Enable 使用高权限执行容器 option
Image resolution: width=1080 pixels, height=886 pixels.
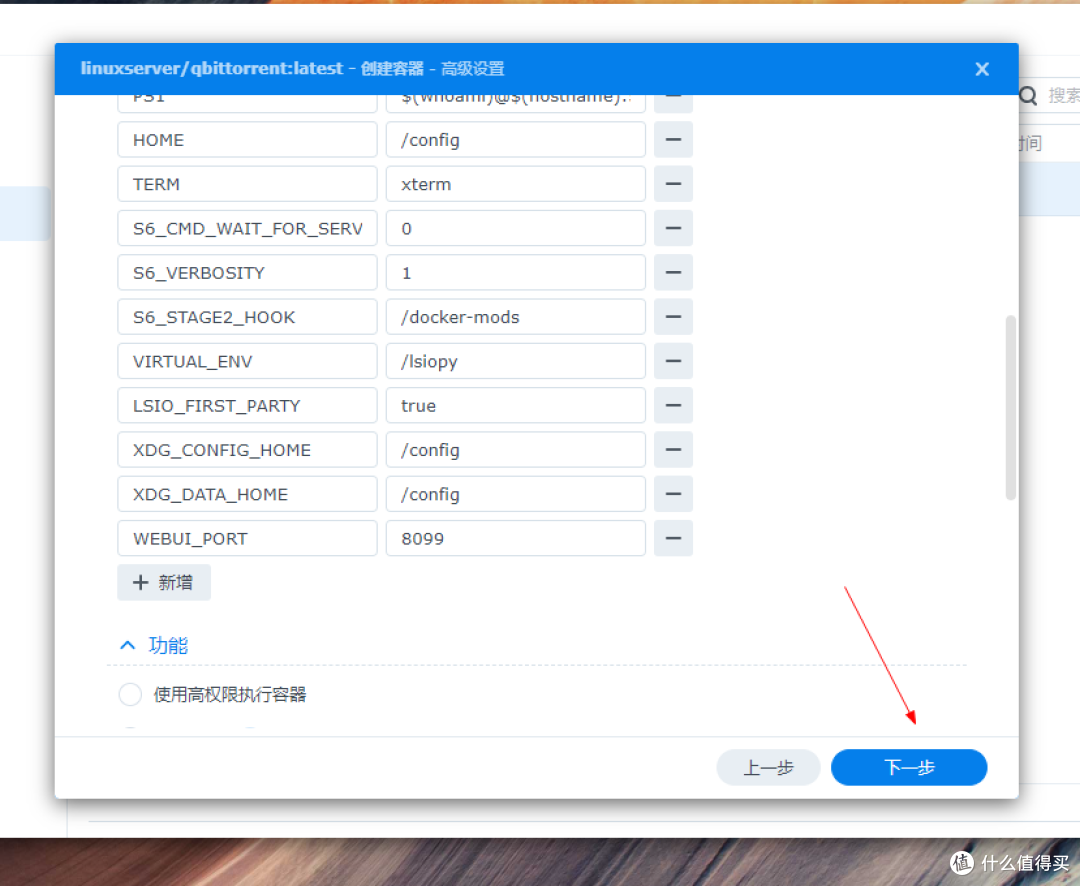(130, 694)
